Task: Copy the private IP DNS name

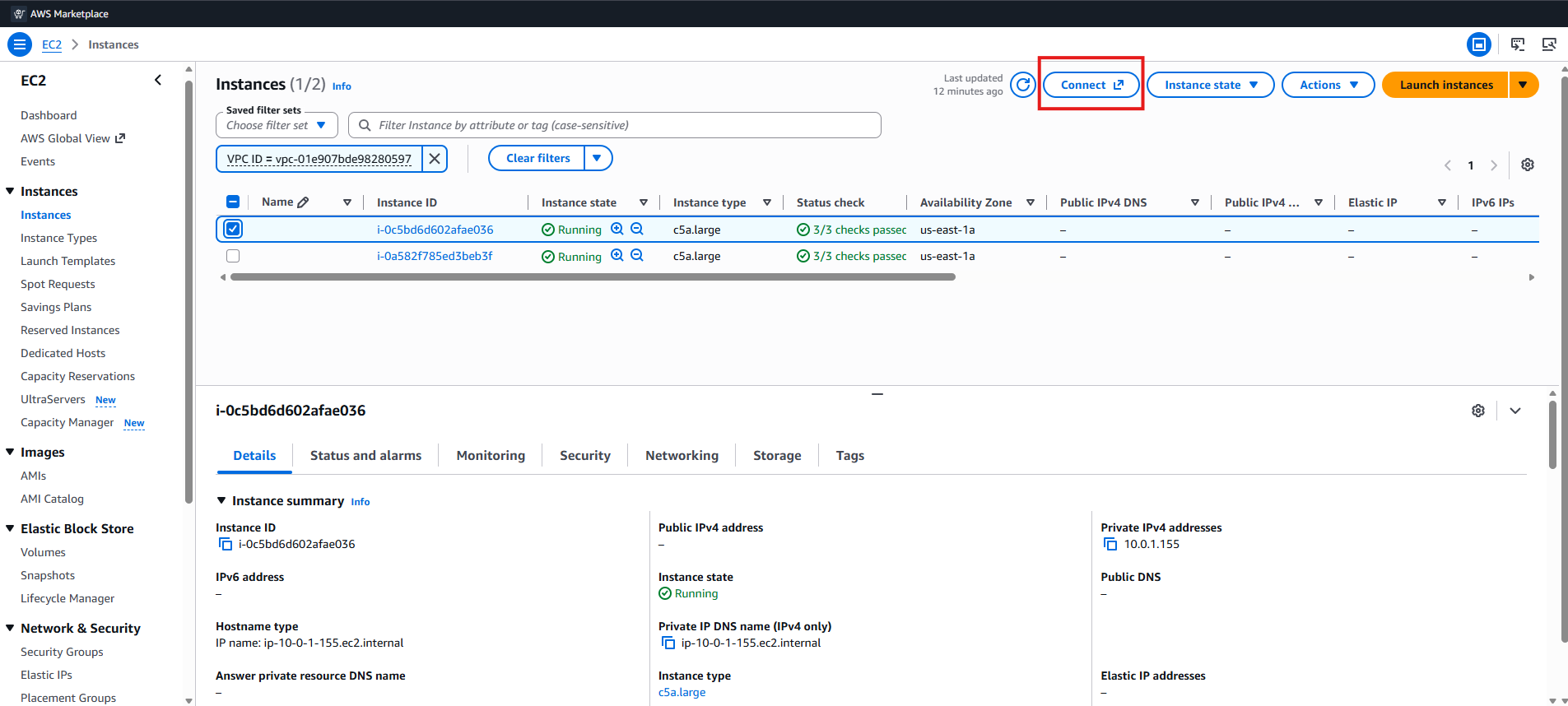Action: (668, 643)
